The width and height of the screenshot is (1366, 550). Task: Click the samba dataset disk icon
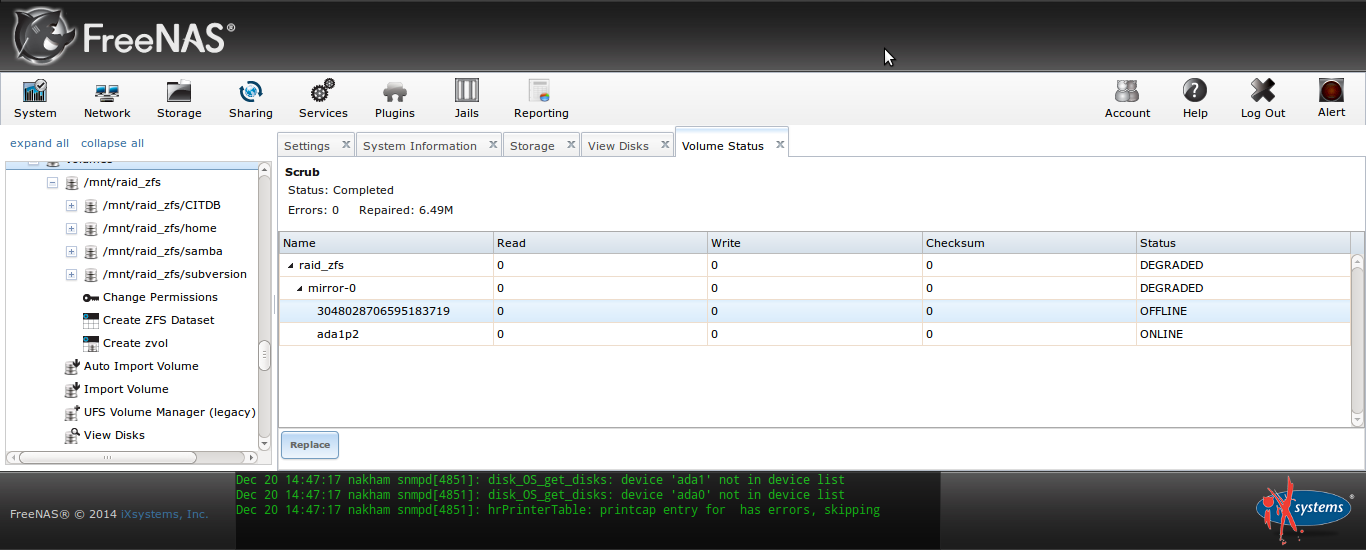click(91, 252)
